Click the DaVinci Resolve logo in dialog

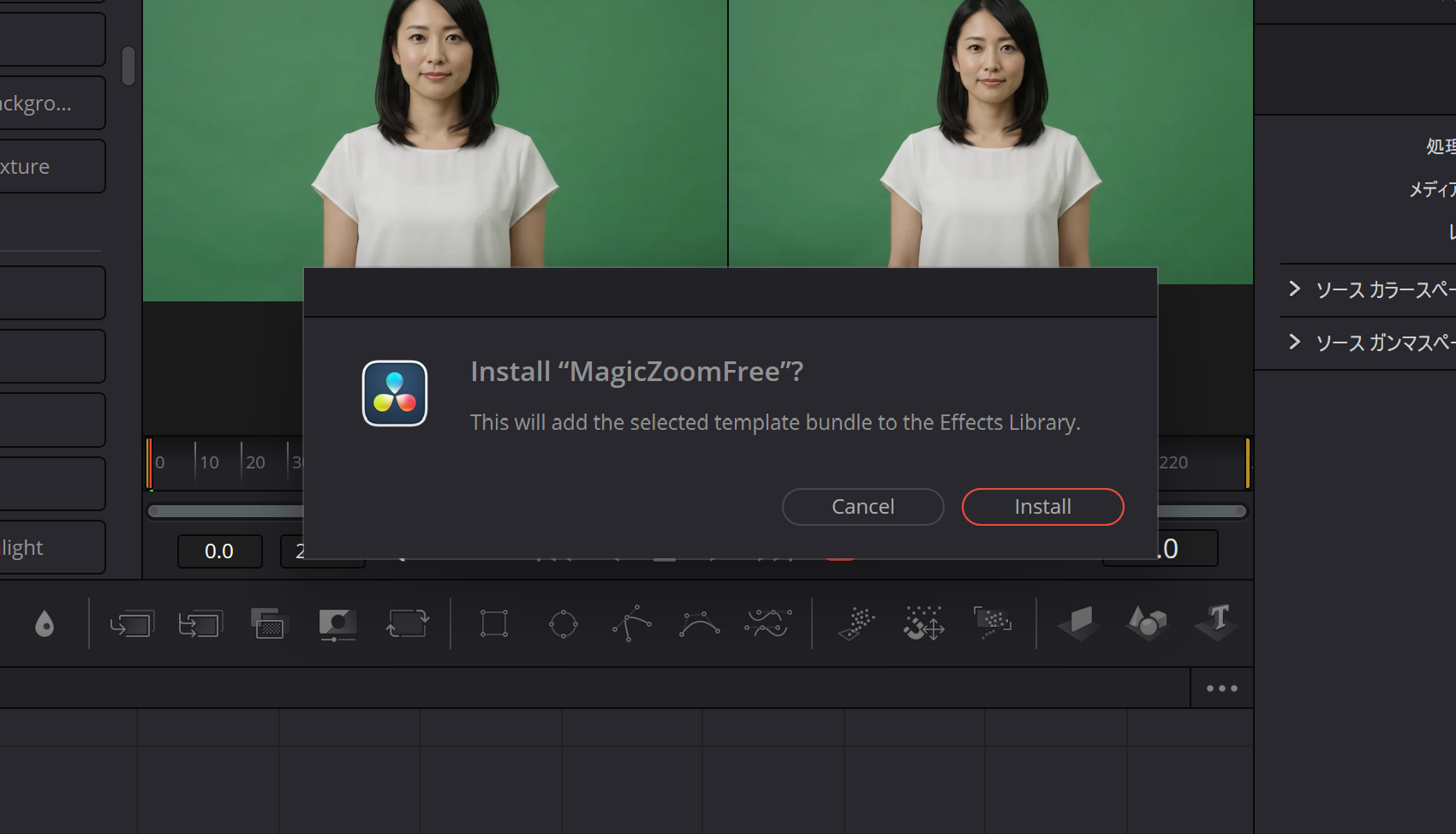pyautogui.click(x=395, y=394)
